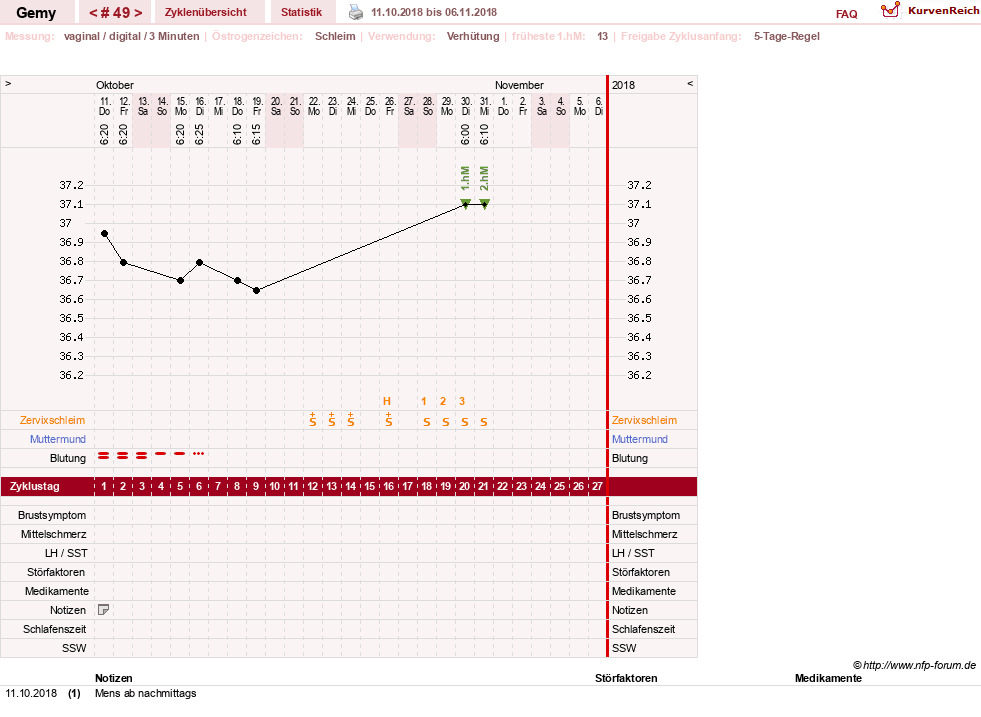
Task: Click the right Zervixschleim row label
Action: [644, 420]
